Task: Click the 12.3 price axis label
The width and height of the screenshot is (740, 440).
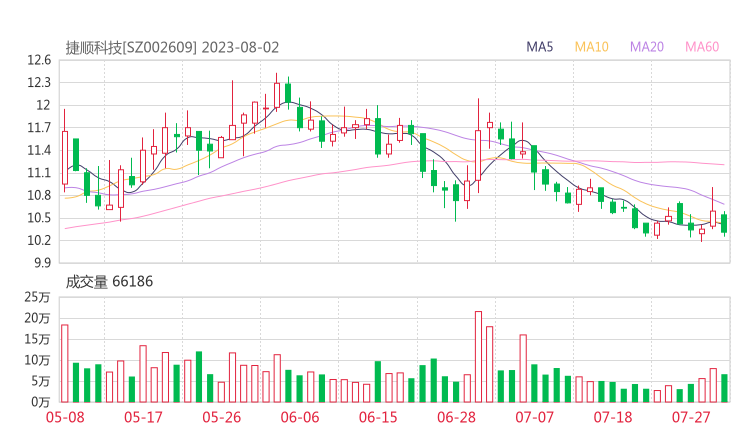Action: (39, 83)
